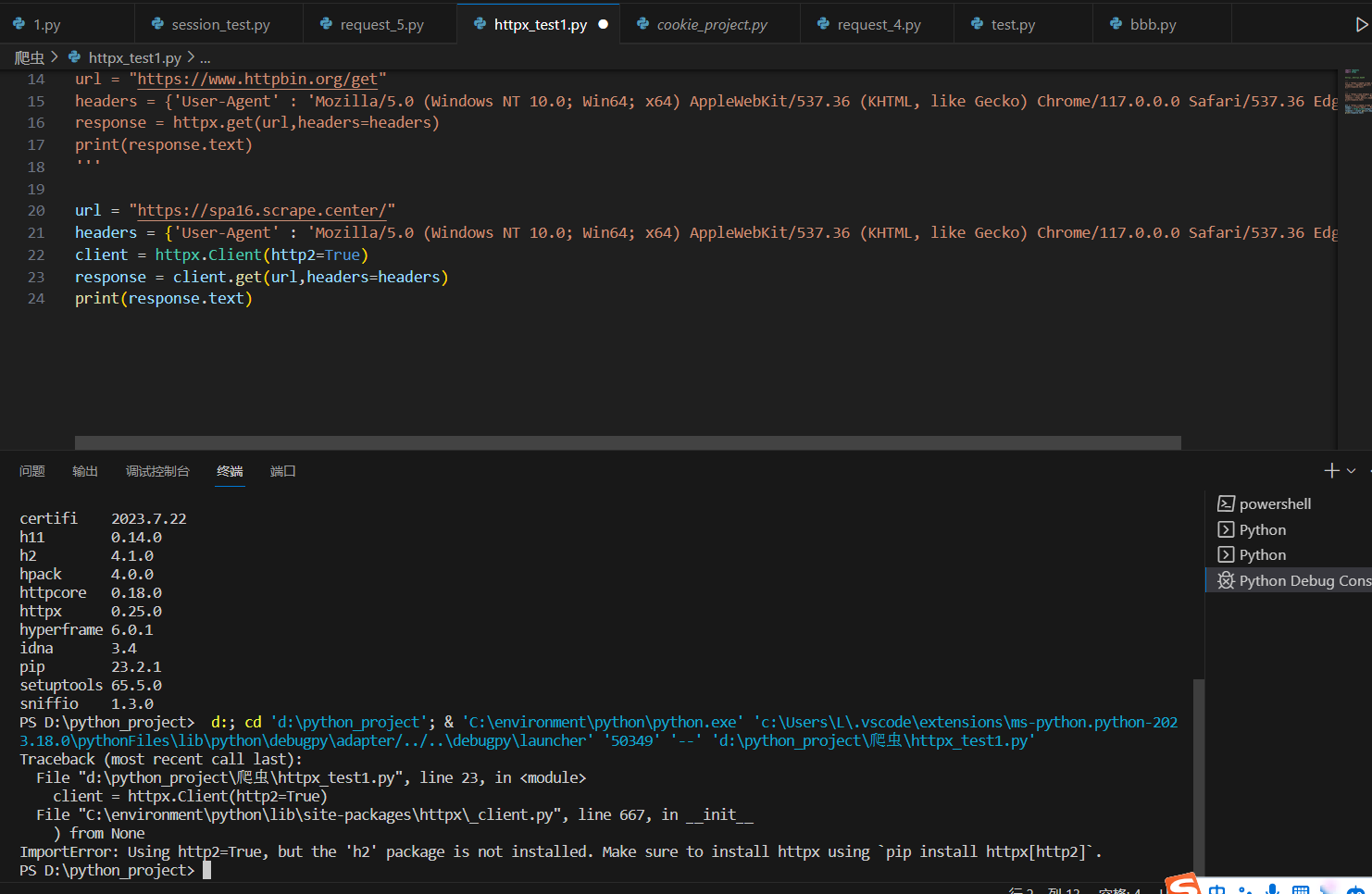Select the Python terminal directly below powershell
The image size is (1372, 894).
pyautogui.click(x=1289, y=529)
